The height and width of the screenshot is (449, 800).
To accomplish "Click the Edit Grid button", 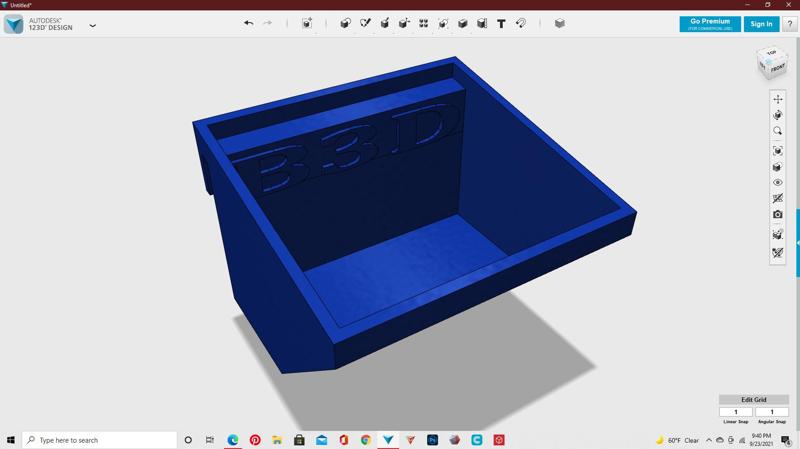I will [754, 400].
